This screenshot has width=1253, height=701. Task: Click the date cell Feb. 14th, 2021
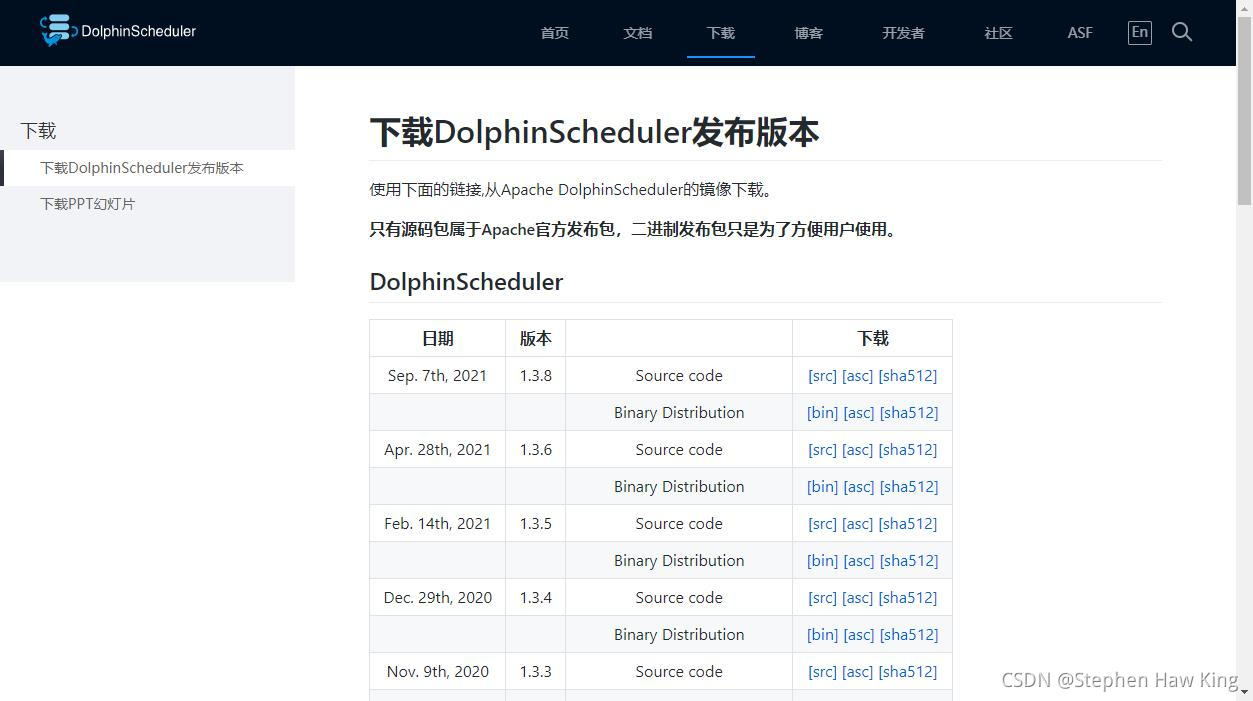coord(437,524)
